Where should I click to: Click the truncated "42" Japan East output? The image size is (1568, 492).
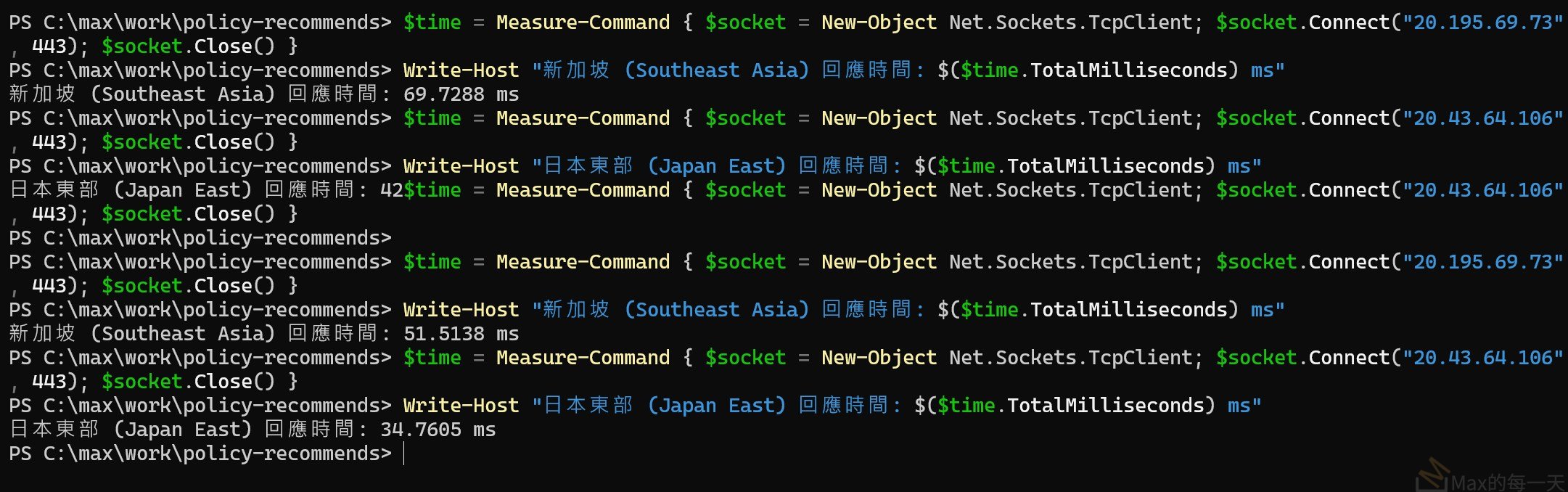click(392, 190)
